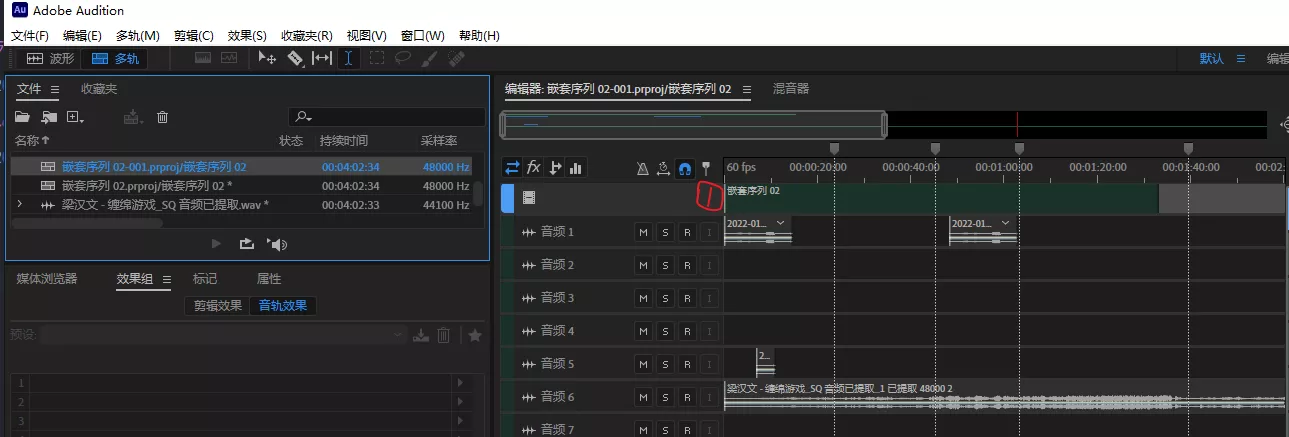This screenshot has height=437, width=1289.
Task: Select the Lasso Selection tool
Action: point(403,59)
